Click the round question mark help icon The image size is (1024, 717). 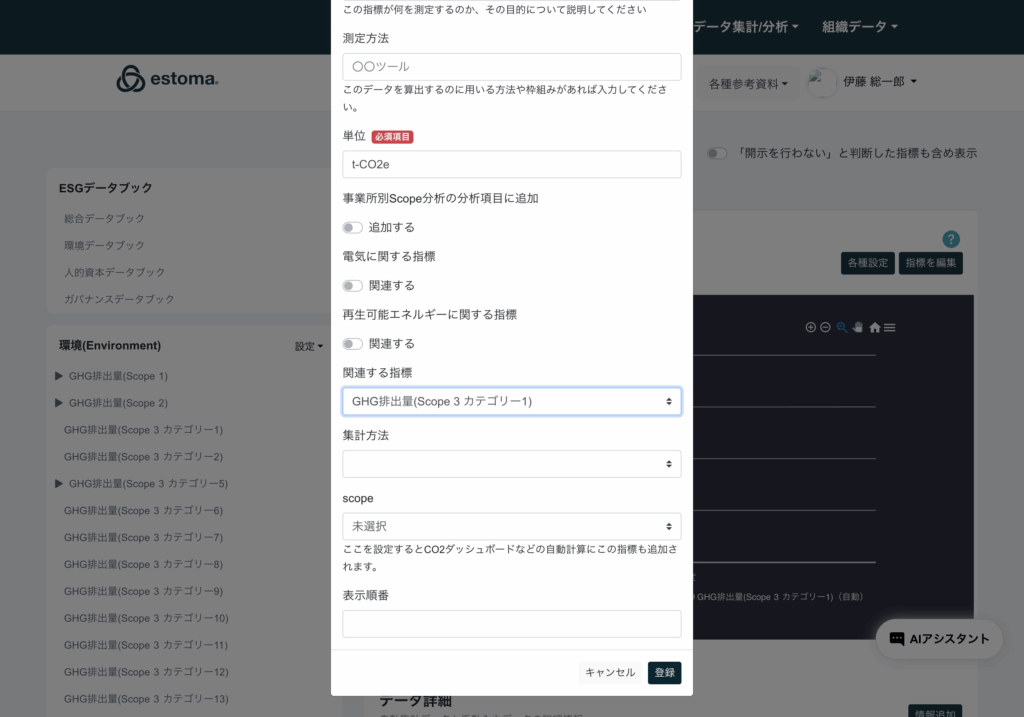pyautogui.click(x=951, y=239)
